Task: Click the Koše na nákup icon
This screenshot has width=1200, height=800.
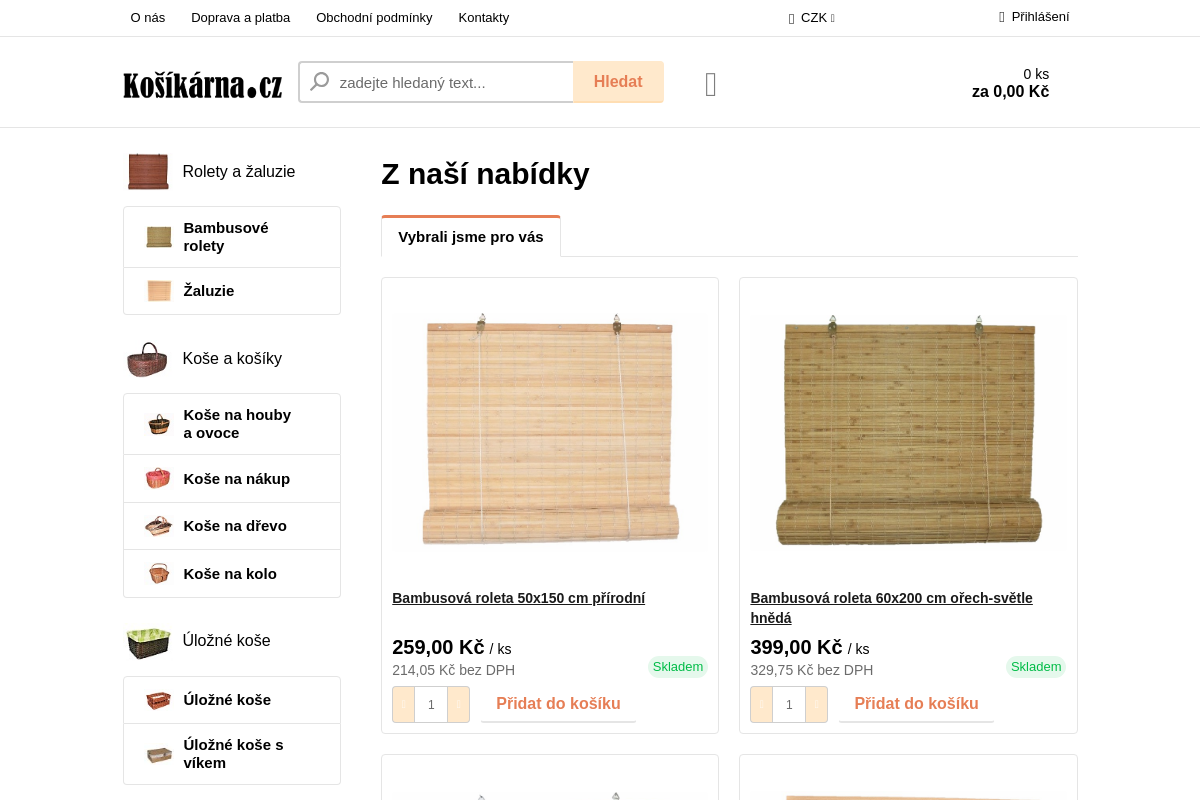Action: 158,479
